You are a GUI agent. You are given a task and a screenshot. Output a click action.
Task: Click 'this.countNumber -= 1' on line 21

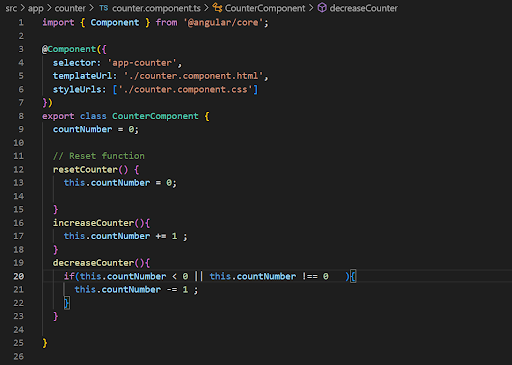coord(131,290)
